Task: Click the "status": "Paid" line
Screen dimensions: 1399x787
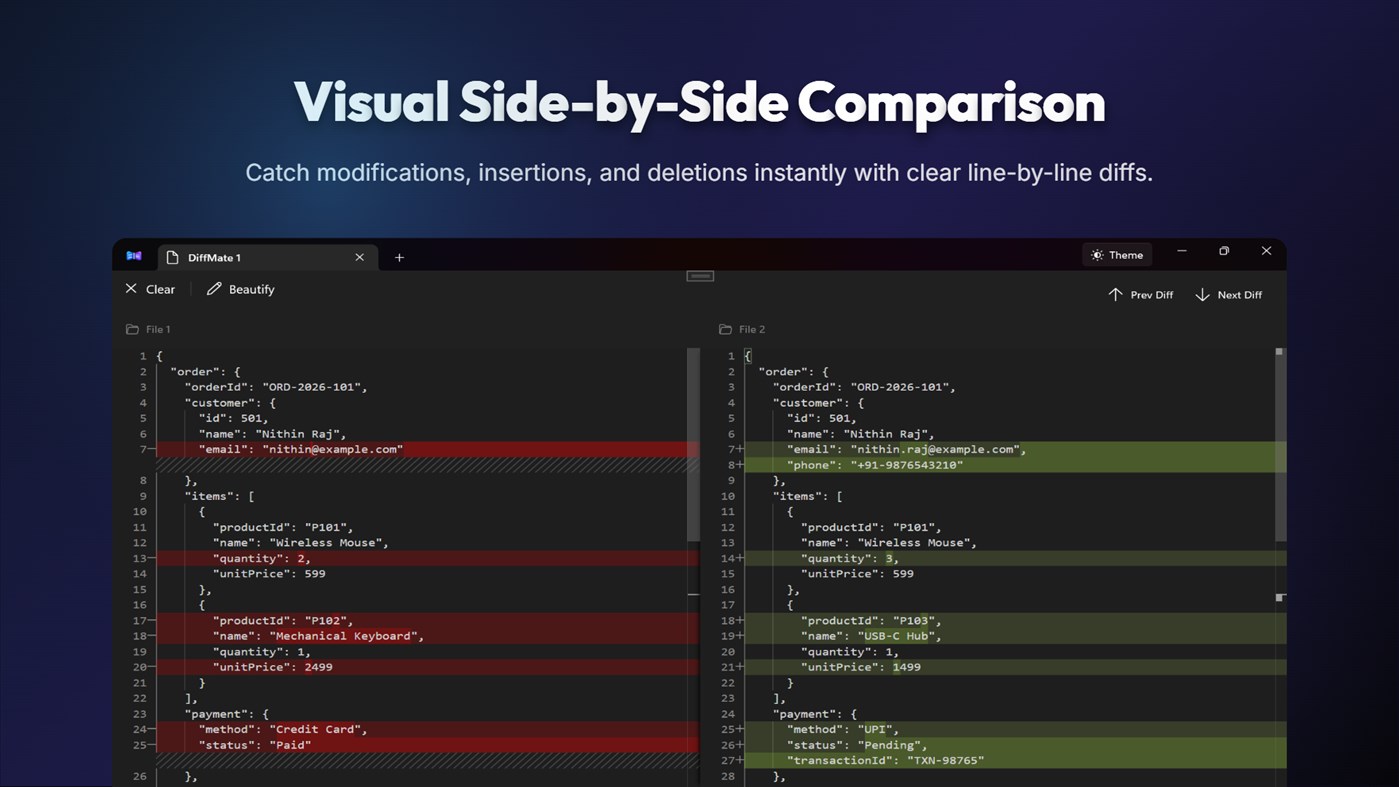Action: pos(427,745)
